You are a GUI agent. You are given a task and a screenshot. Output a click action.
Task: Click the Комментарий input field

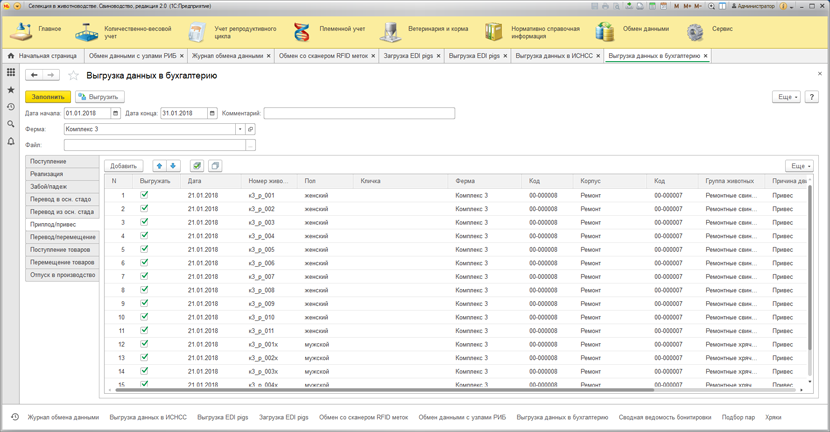(359, 113)
